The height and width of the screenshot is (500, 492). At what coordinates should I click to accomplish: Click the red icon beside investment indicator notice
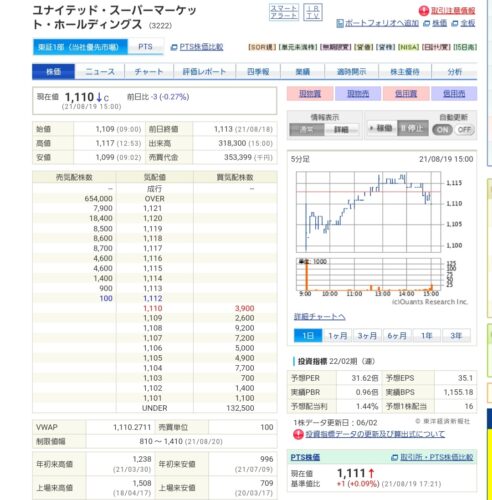pyautogui.click(x=298, y=434)
